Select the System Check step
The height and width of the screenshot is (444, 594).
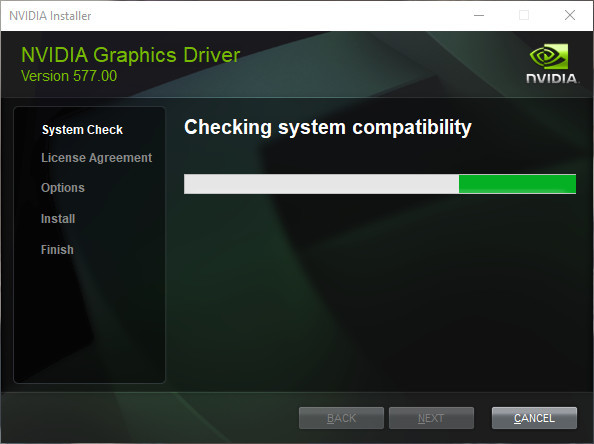point(82,130)
